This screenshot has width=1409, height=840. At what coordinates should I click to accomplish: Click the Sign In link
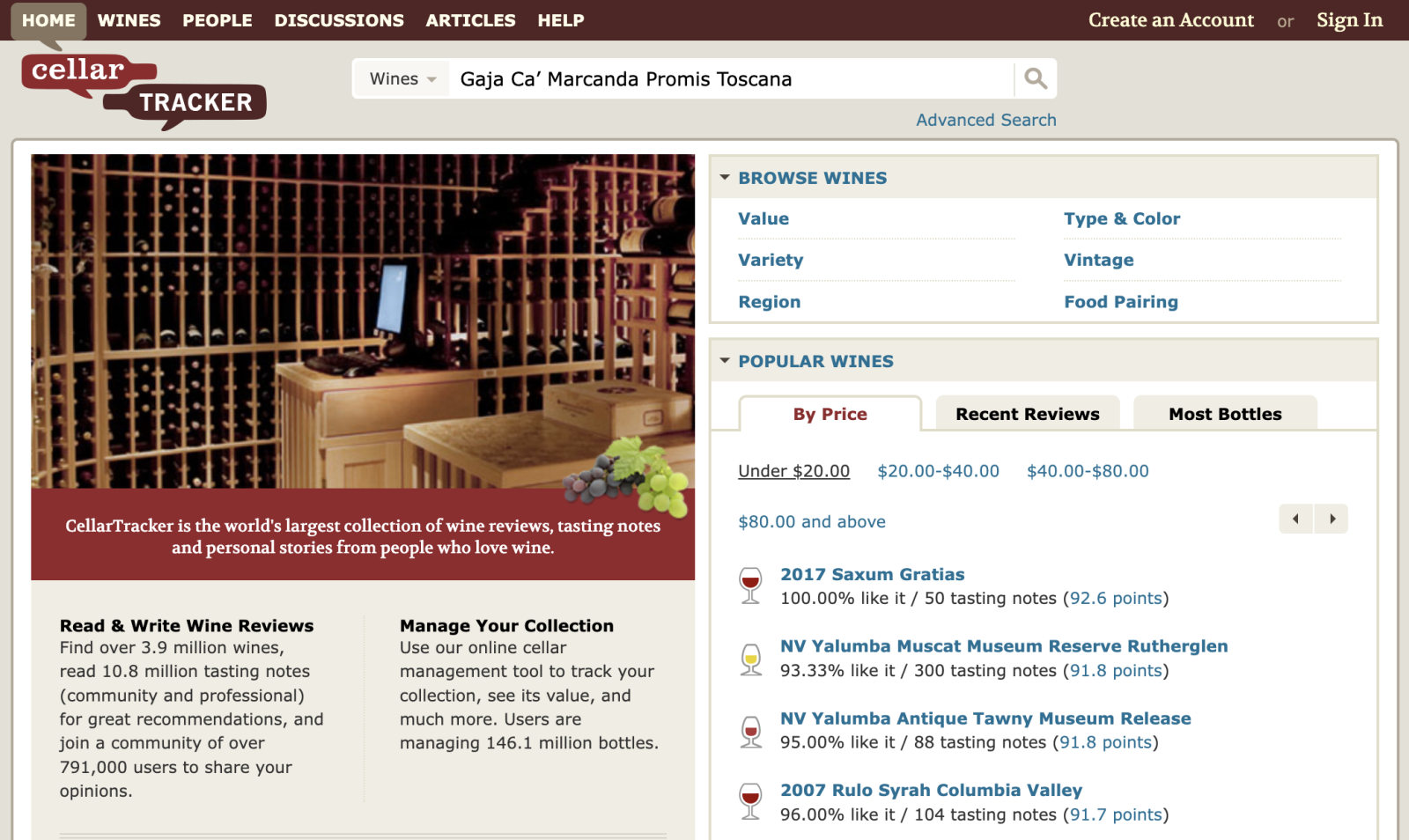tap(1350, 20)
